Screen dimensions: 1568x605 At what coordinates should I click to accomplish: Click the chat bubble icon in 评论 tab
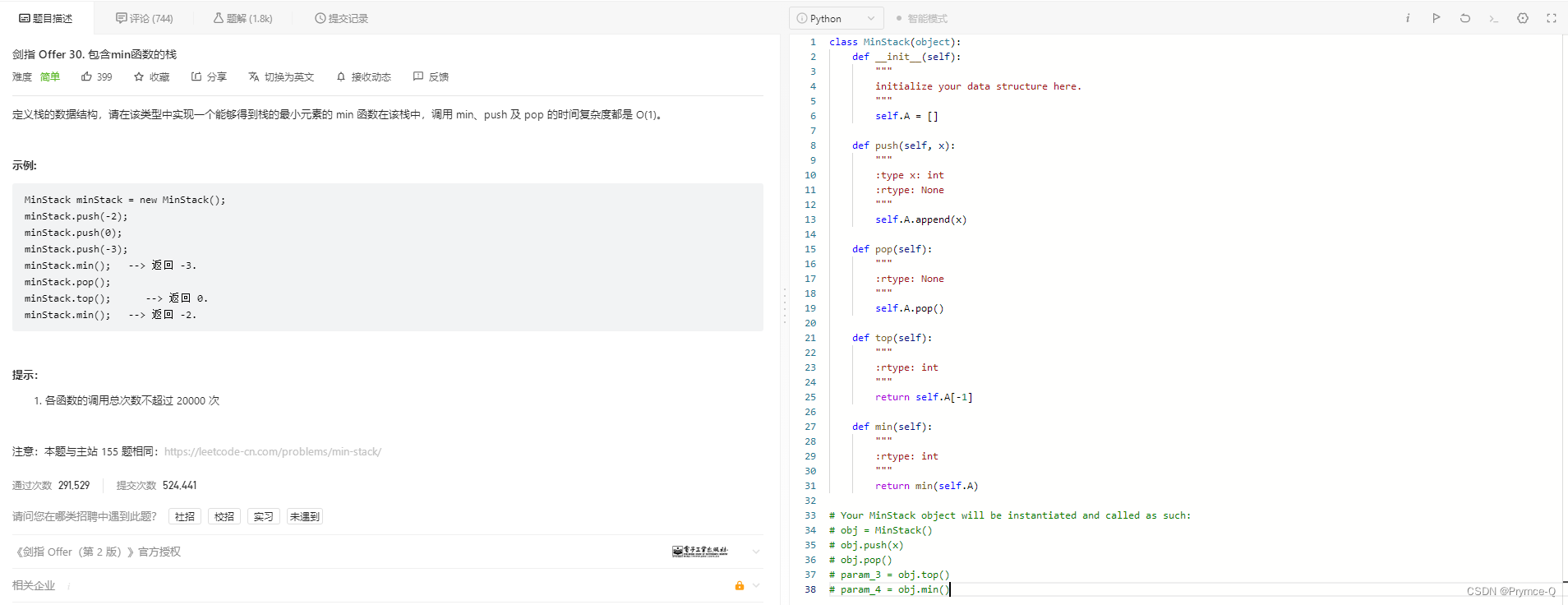[x=122, y=18]
